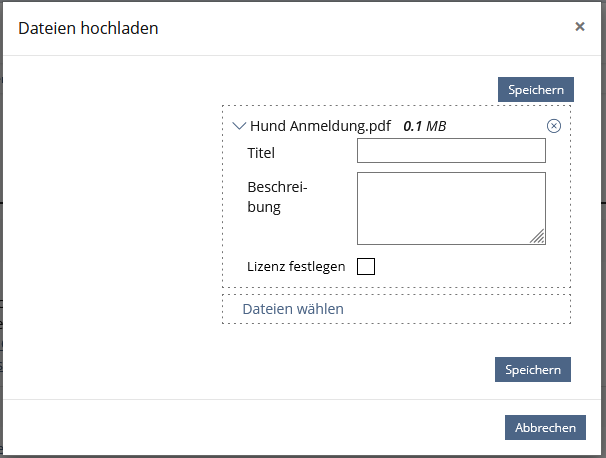Image resolution: width=606 pixels, height=458 pixels.
Task: Collapse the Hund Anmeldung.pdf details chevron
Action: pos(238,126)
